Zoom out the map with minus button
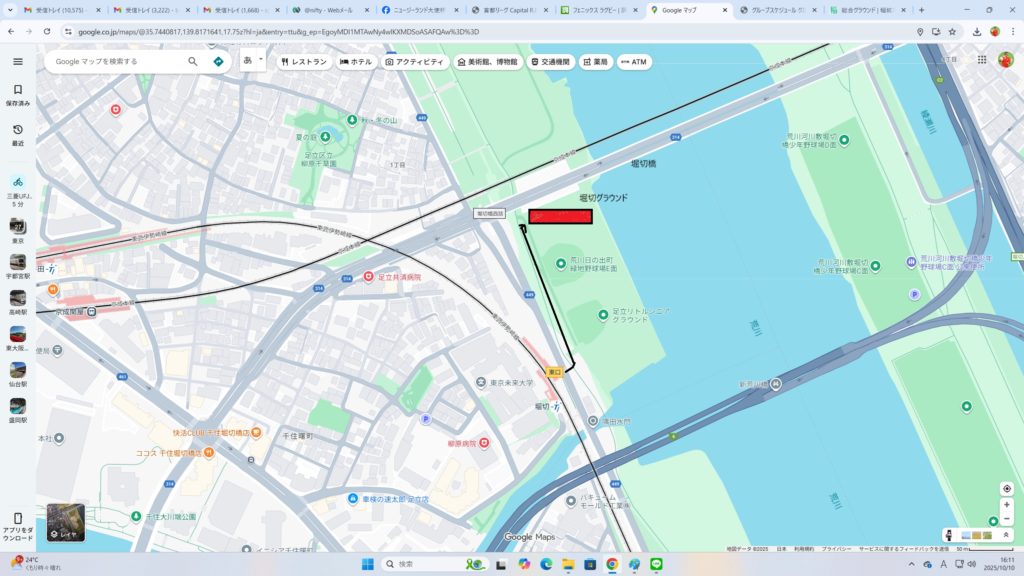 tap(1006, 519)
